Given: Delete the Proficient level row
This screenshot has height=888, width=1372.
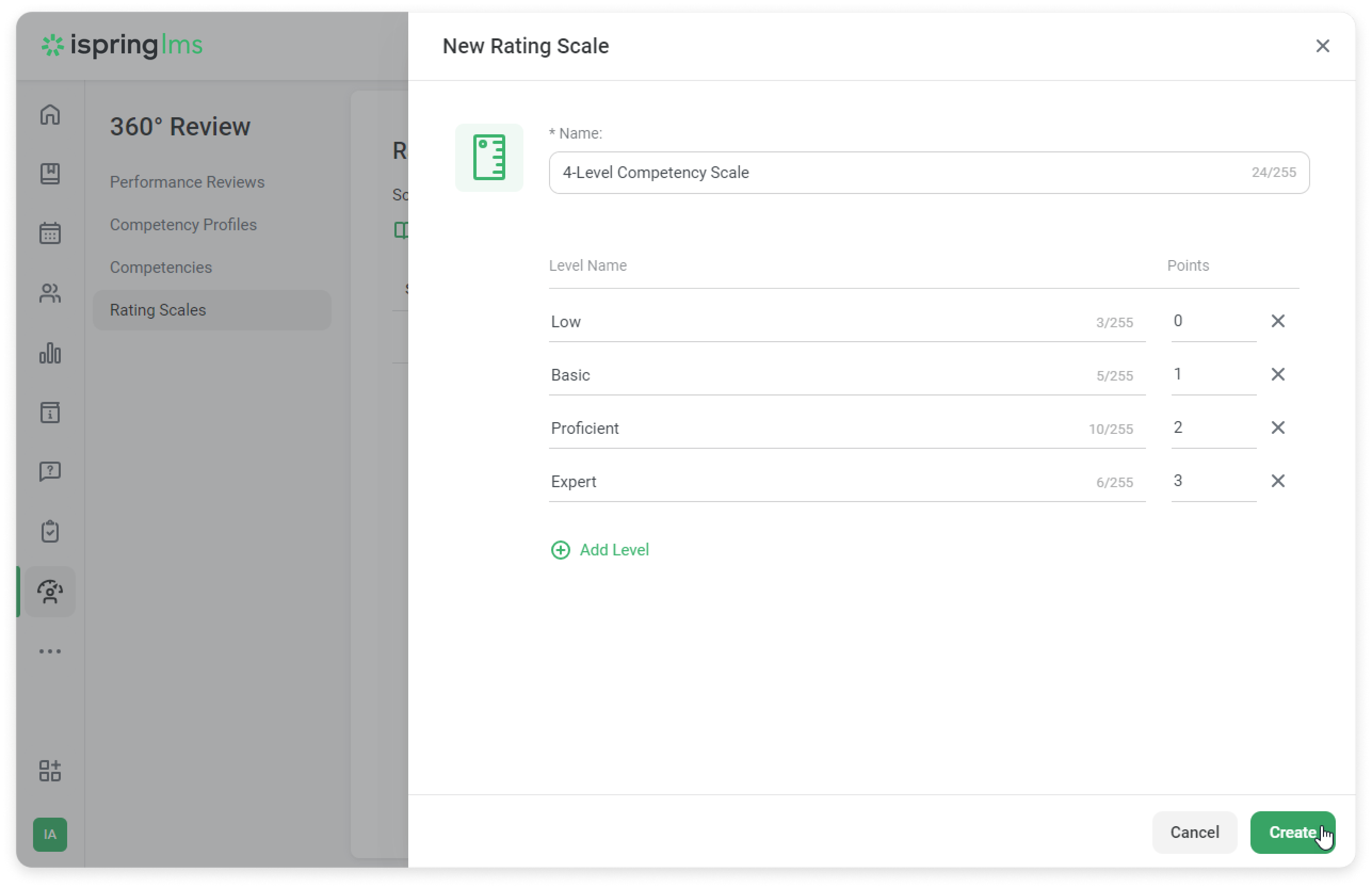Looking at the screenshot, I should pyautogui.click(x=1278, y=428).
